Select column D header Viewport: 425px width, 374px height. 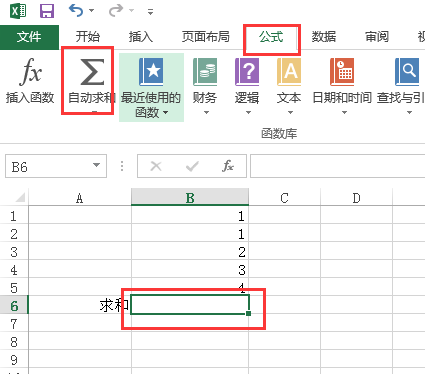[x=356, y=198]
